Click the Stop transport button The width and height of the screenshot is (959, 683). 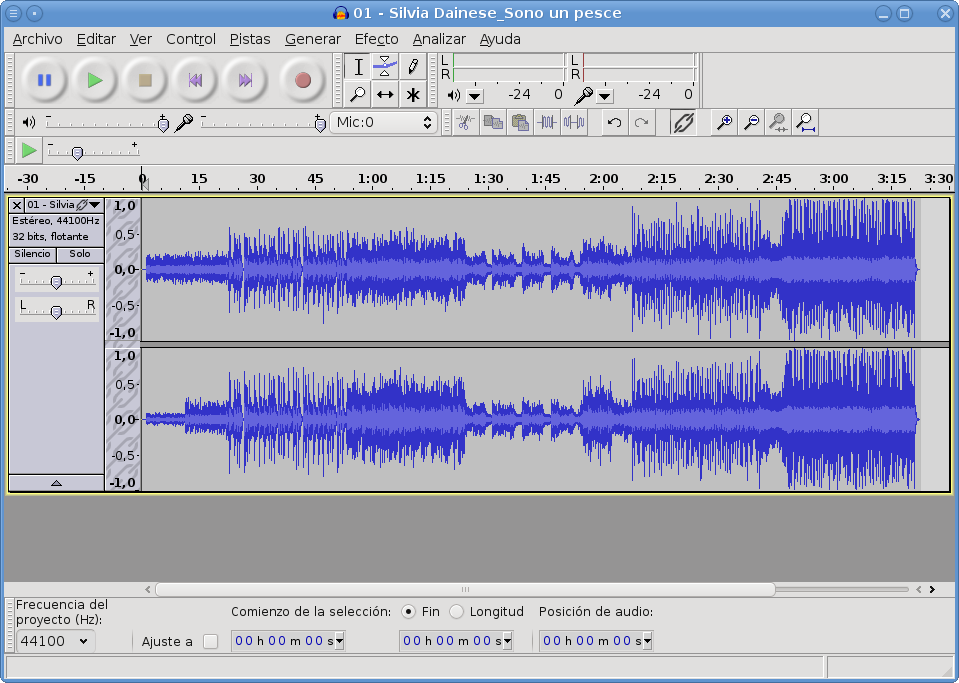(x=145, y=80)
